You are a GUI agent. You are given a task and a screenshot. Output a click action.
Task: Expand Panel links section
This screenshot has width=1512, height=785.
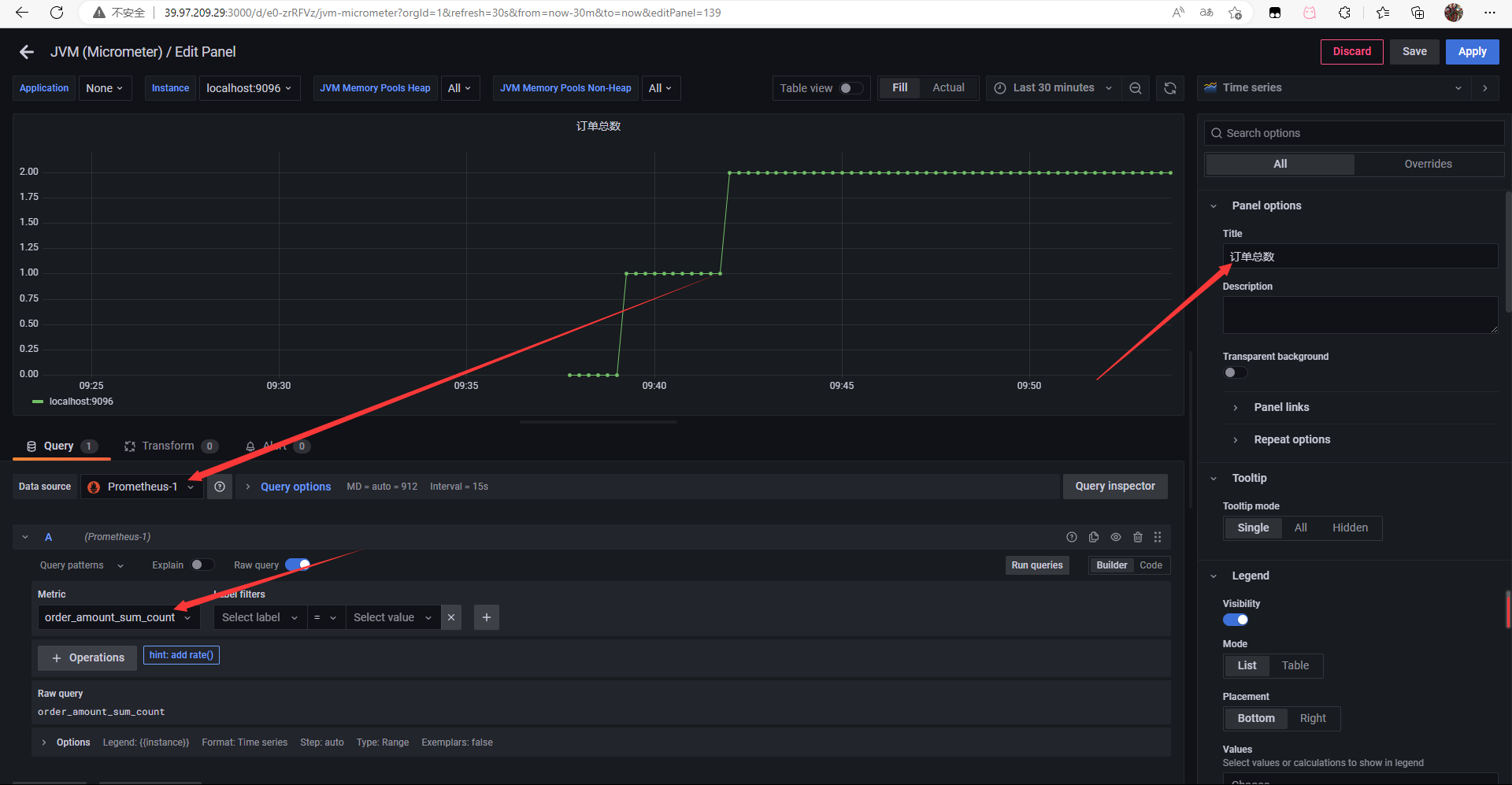[x=1281, y=407]
